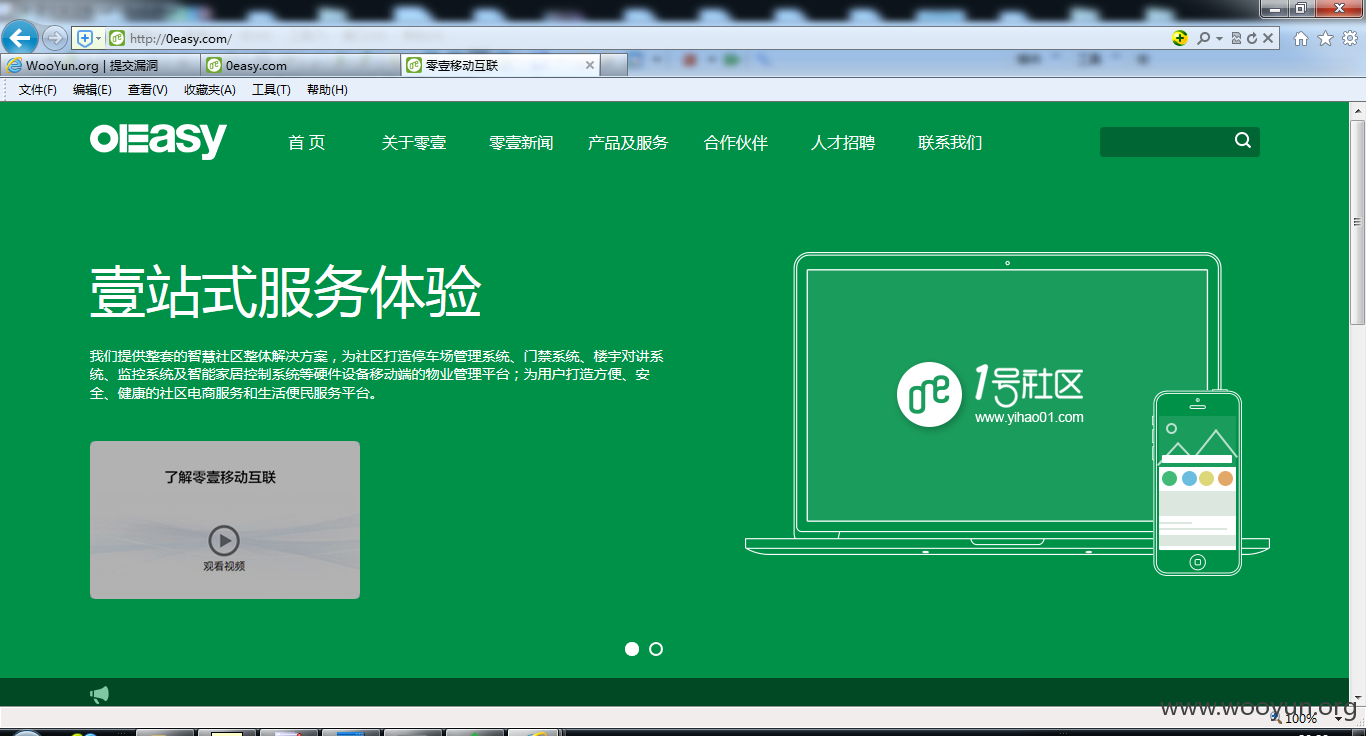
Task: Open the Tools gear icon
Action: [1349, 38]
